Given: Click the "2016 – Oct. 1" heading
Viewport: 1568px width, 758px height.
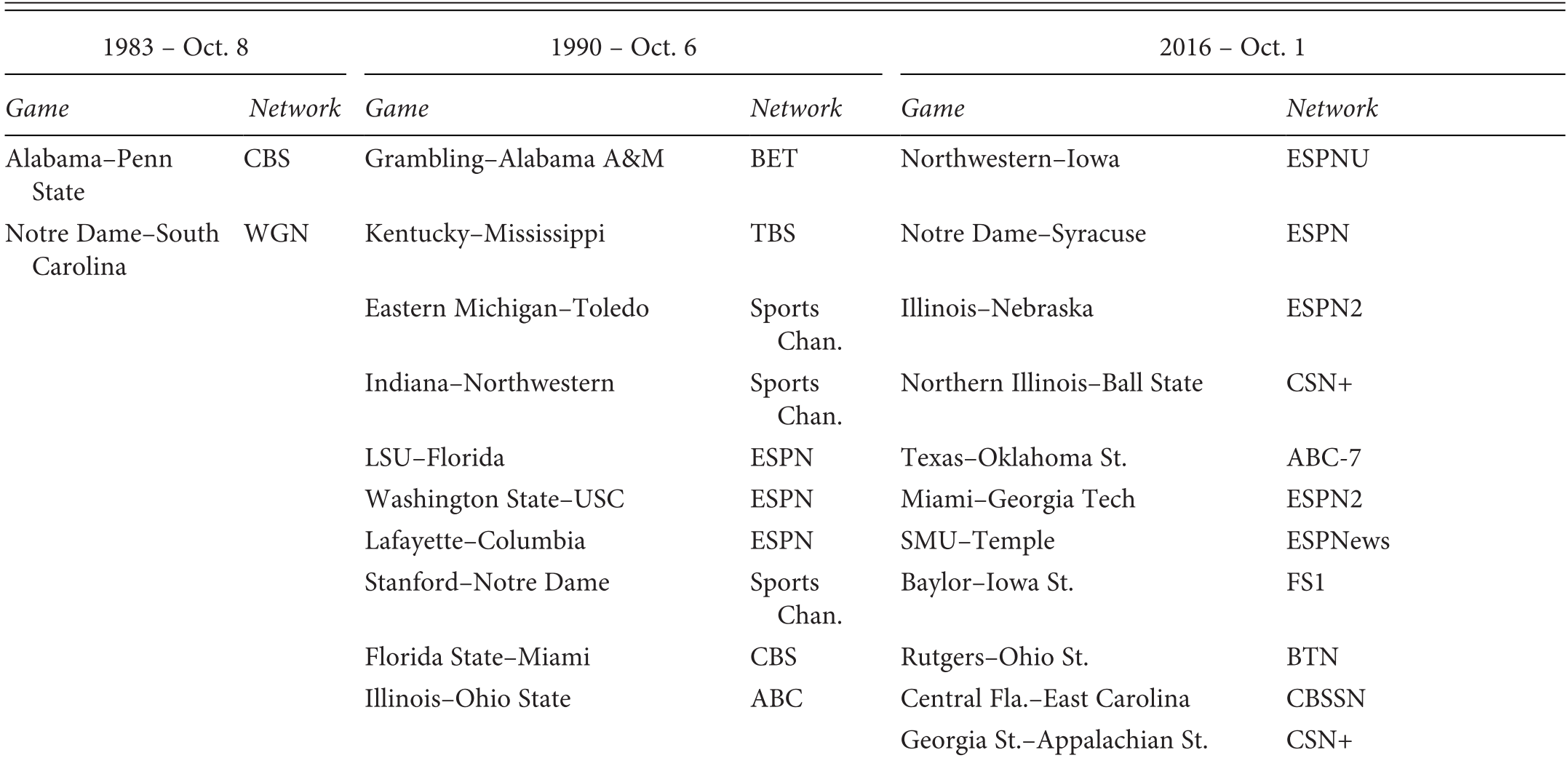Looking at the screenshot, I should click(x=1232, y=48).
